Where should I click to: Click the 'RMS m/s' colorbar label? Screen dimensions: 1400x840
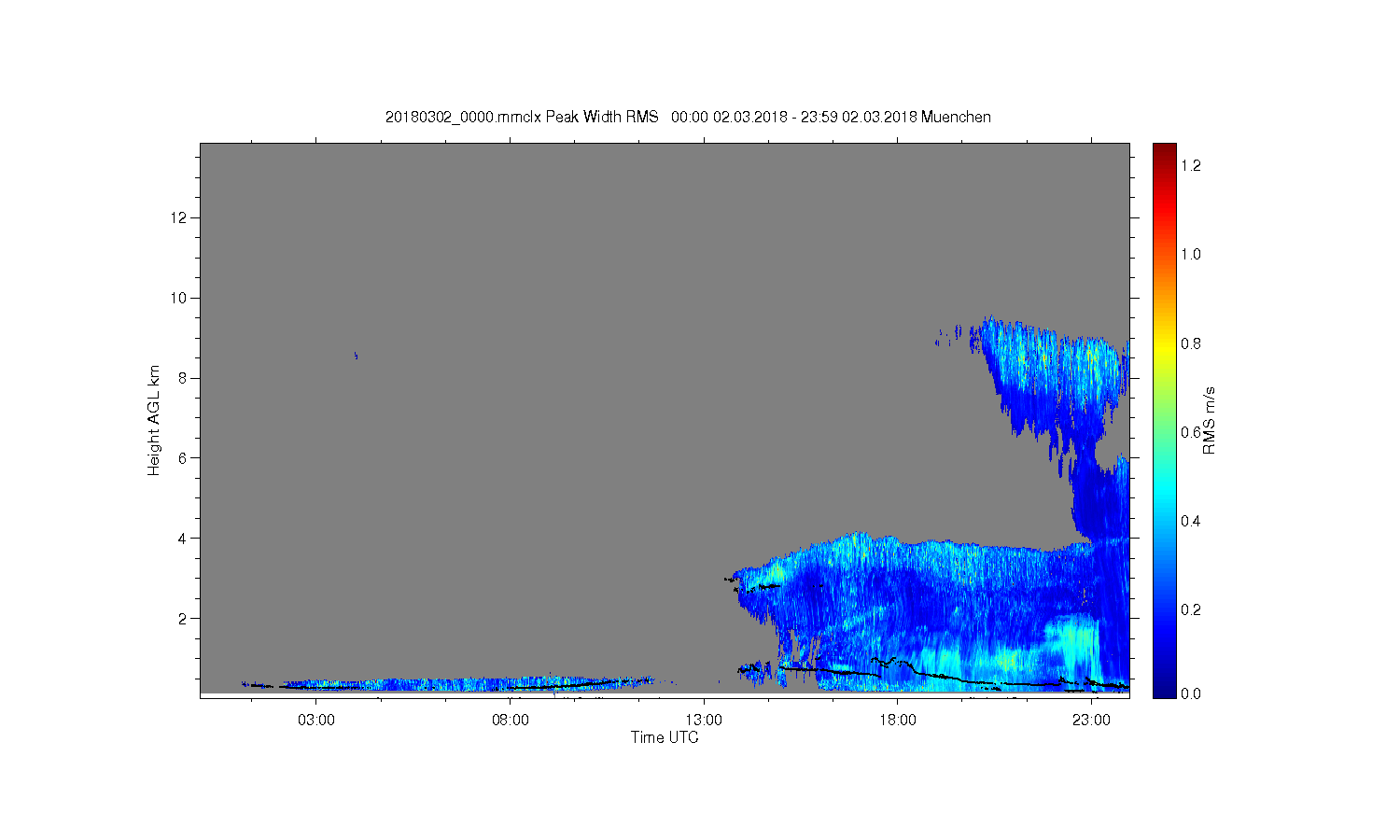pos(1210,420)
